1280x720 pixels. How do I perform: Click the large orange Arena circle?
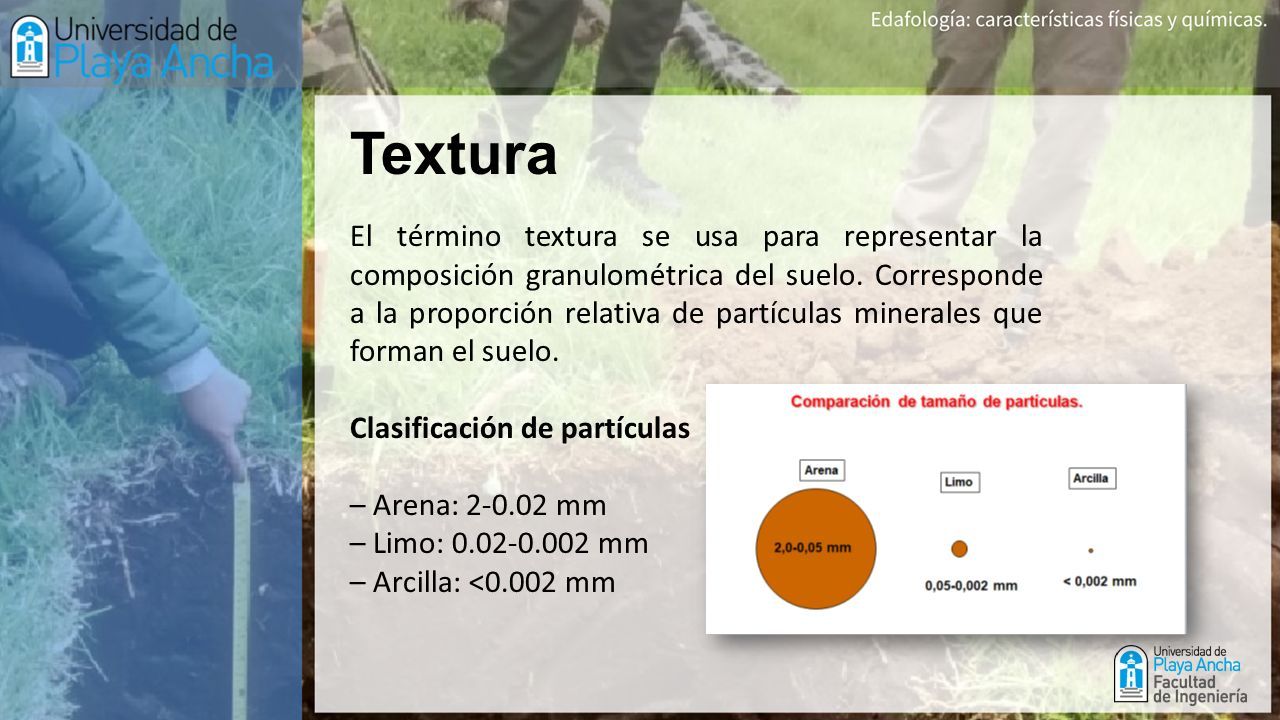coord(816,547)
